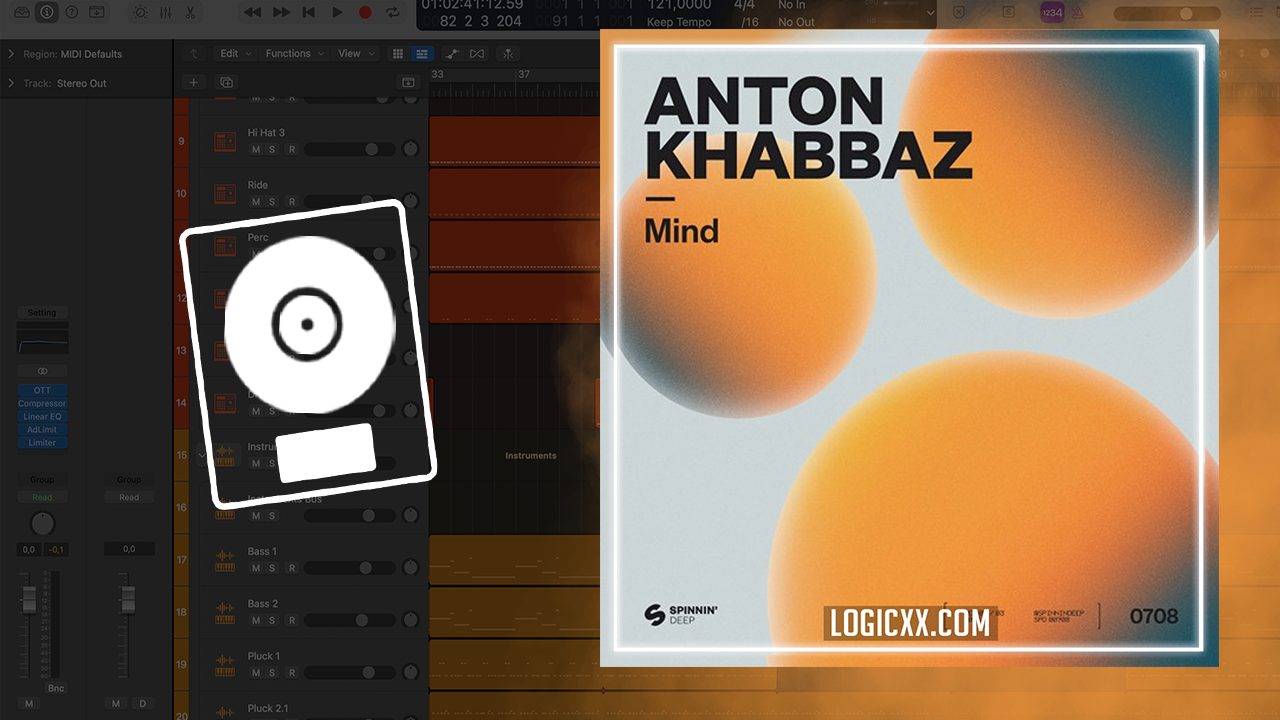Image resolution: width=1280 pixels, height=720 pixels.
Task: Open the Library icon in control bar
Action: [x=21, y=12]
